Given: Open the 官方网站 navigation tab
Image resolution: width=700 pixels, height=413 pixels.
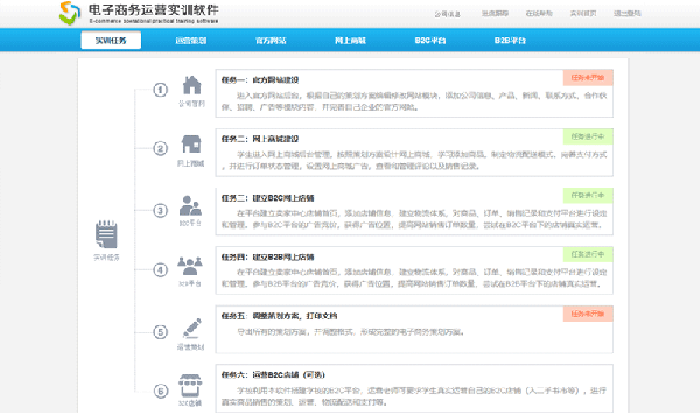Looking at the screenshot, I should 270,41.
